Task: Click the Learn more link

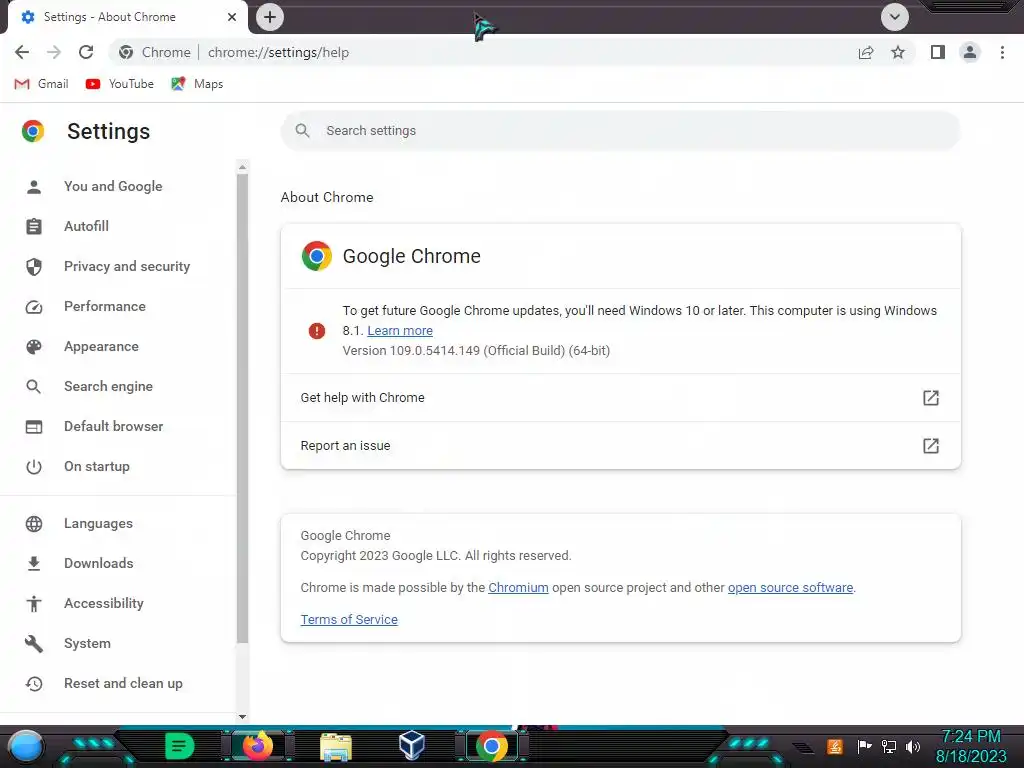Action: pyautogui.click(x=400, y=330)
